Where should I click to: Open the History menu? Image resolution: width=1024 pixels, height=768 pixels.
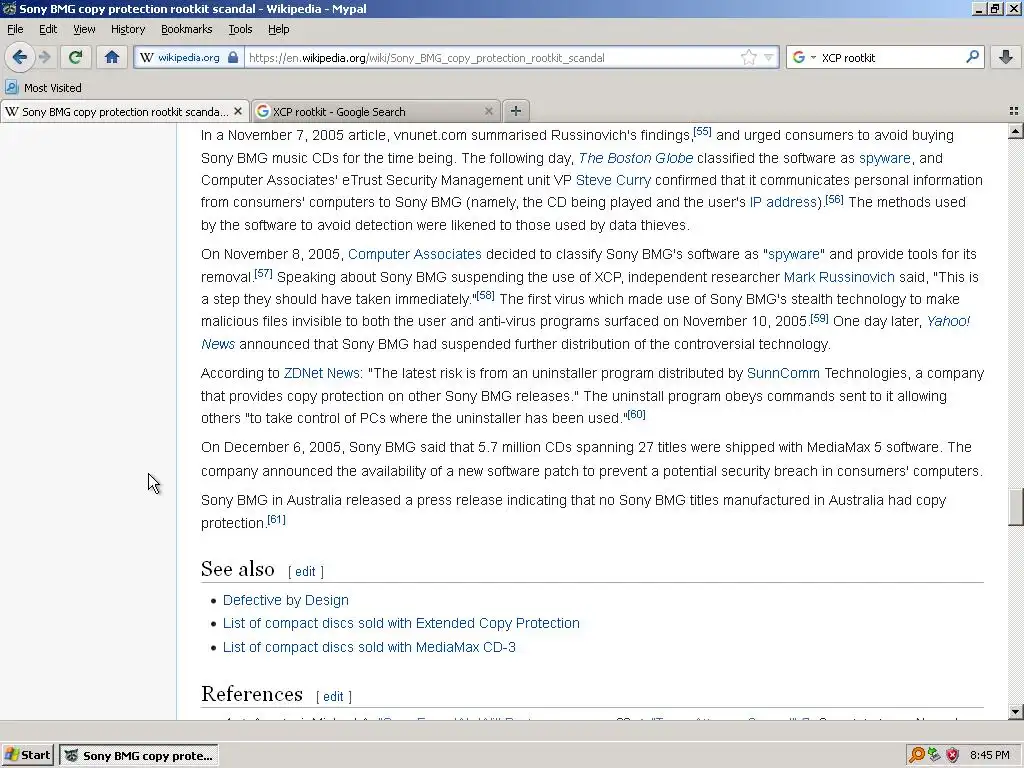128,29
